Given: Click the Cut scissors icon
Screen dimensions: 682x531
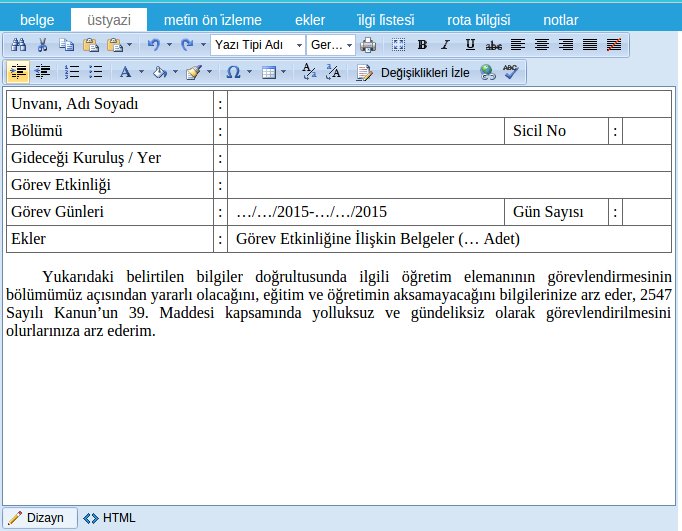Looking at the screenshot, I should (x=42, y=44).
